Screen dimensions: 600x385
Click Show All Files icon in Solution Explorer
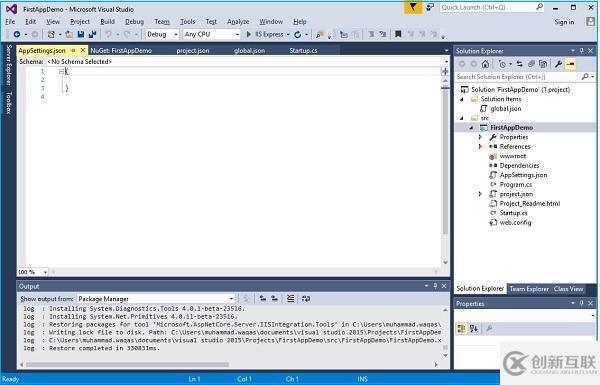(543, 64)
